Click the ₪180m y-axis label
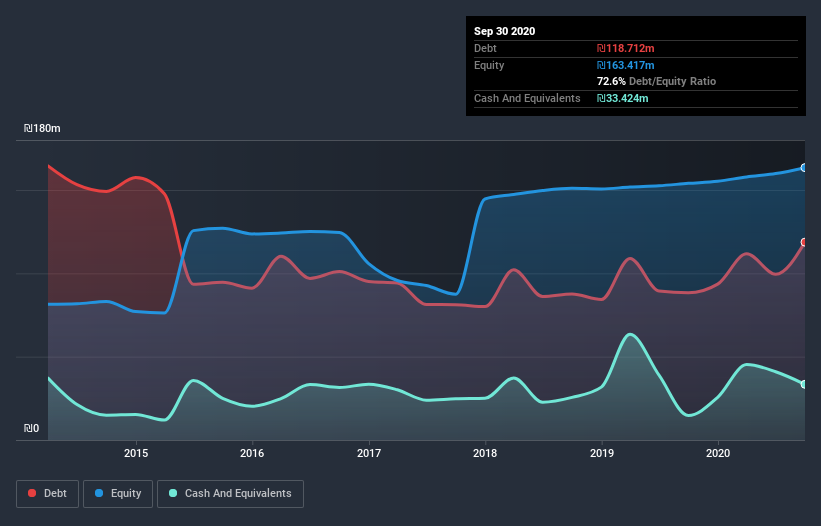The image size is (821, 526). (42, 128)
